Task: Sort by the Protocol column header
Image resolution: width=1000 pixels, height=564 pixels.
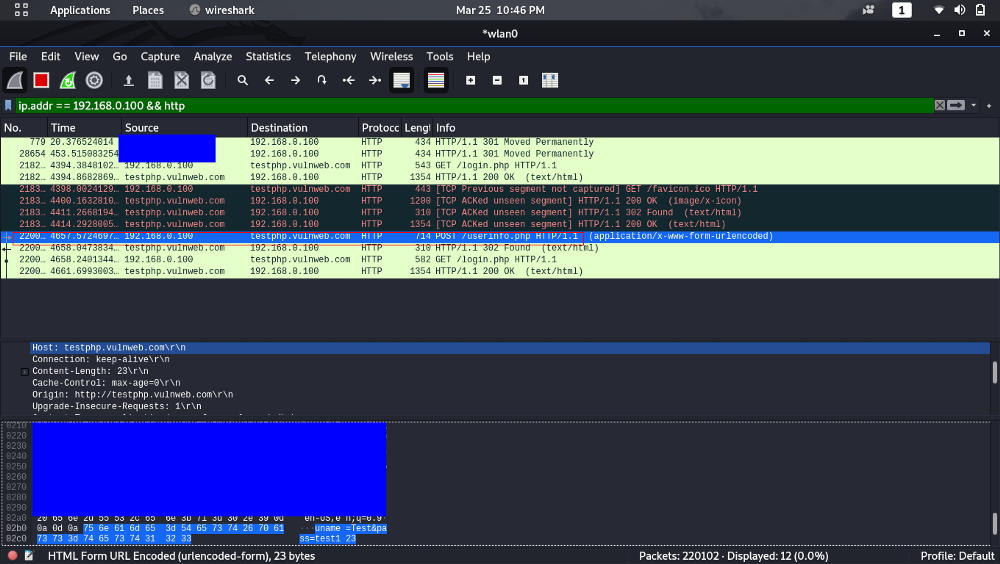Action: [x=379, y=128]
